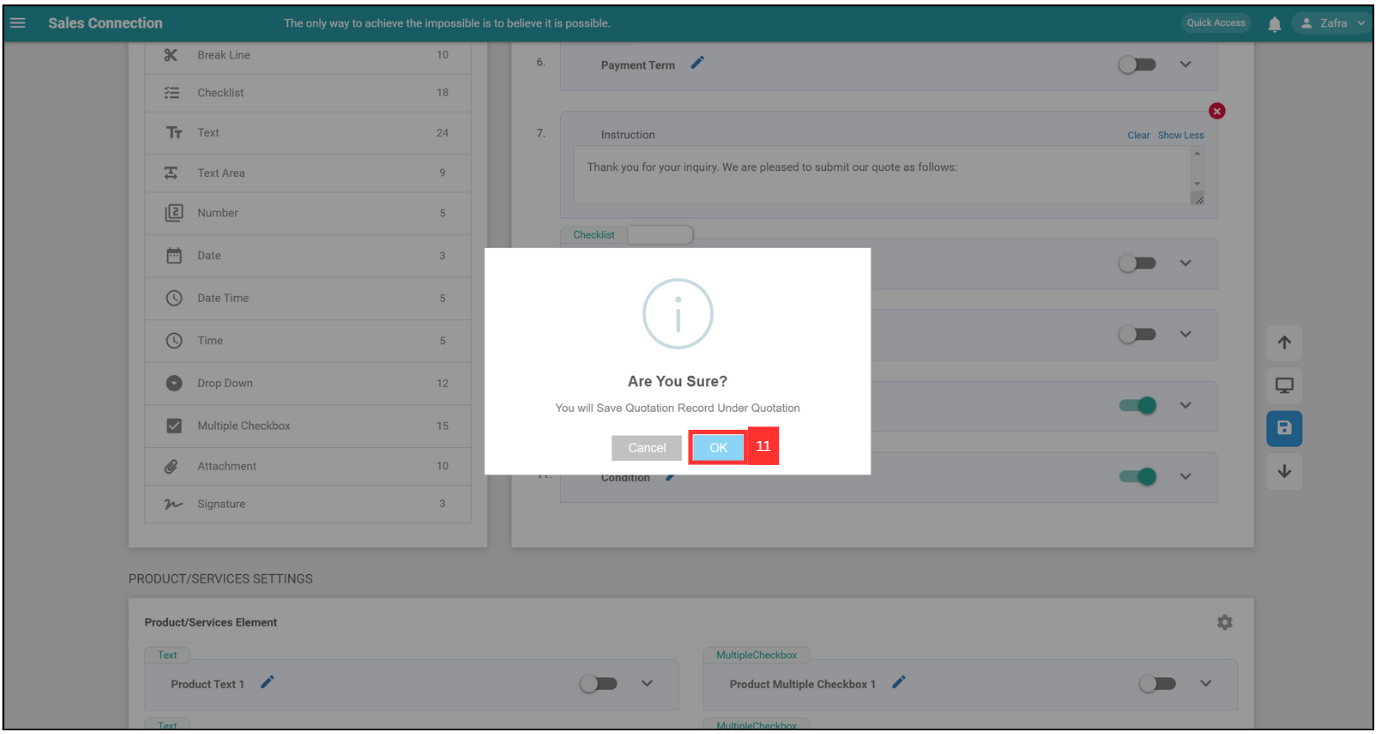Click the Text element icon
This screenshot has width=1379, height=734.
(x=173, y=133)
